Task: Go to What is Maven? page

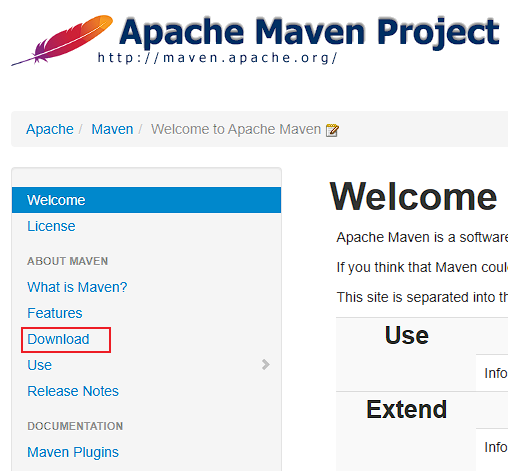Action: (x=77, y=287)
